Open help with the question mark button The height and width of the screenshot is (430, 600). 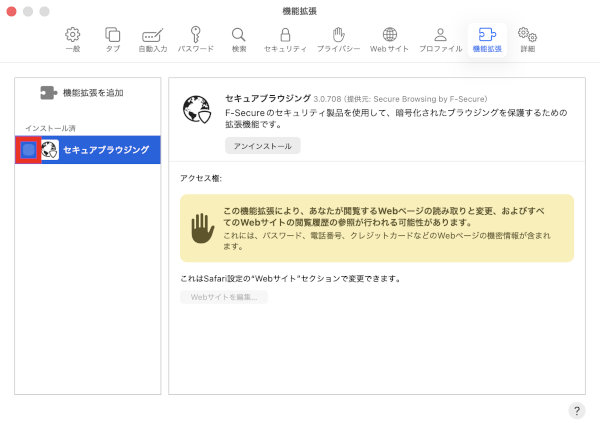click(x=577, y=411)
